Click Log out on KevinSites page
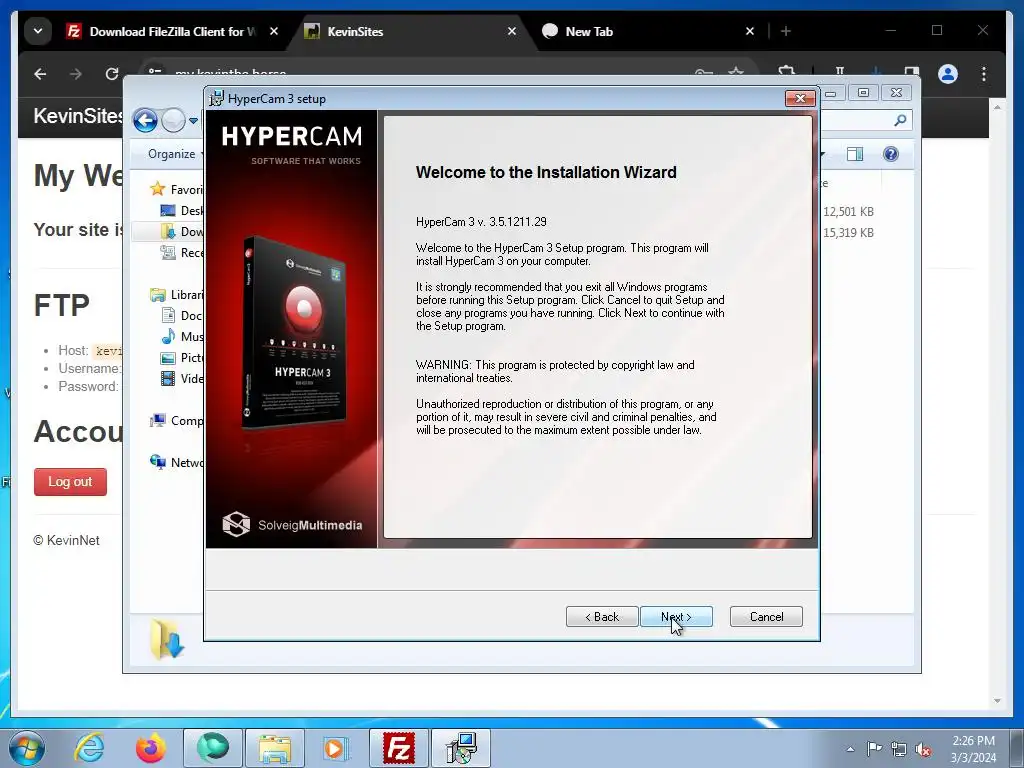This screenshot has width=1024, height=768. [x=71, y=482]
